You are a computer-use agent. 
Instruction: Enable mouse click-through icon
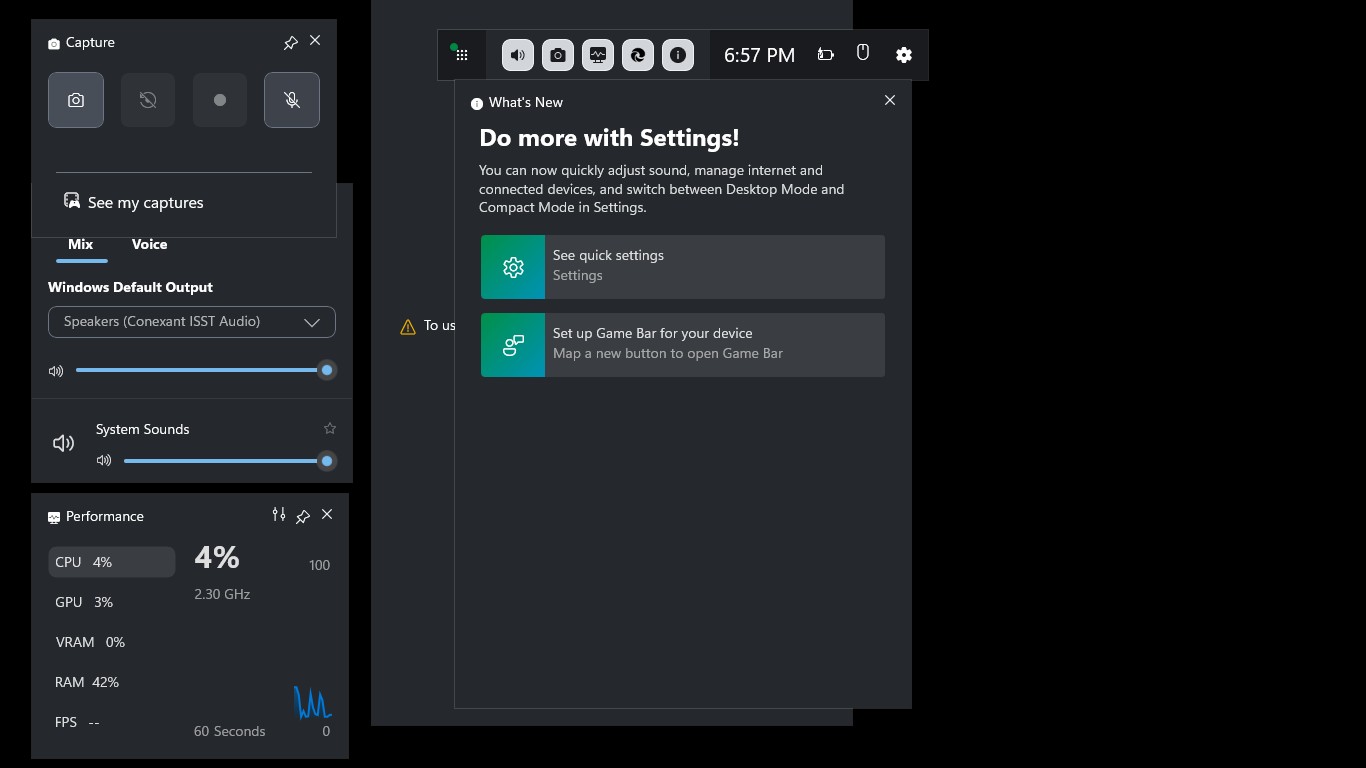(863, 53)
